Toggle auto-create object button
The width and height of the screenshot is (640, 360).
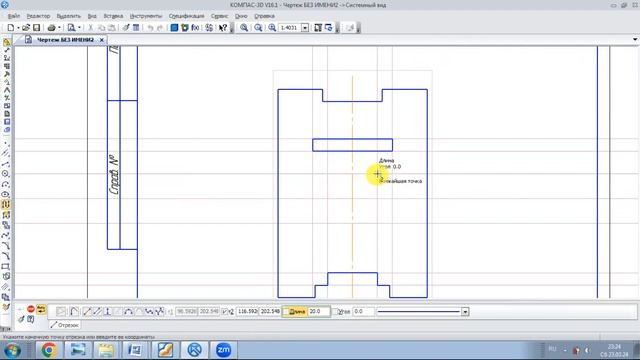pos(41,309)
